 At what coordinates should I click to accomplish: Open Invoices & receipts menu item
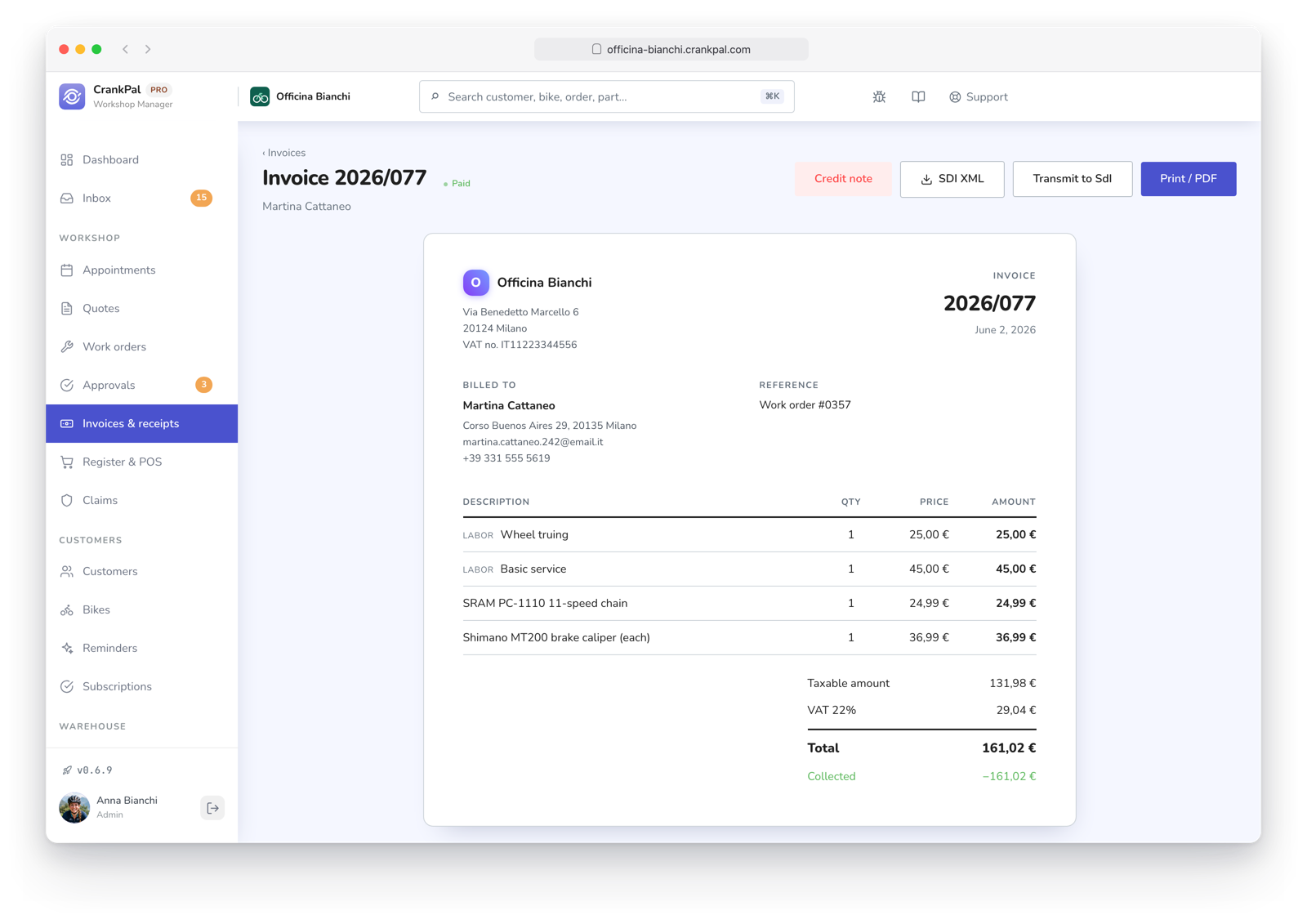coord(142,424)
